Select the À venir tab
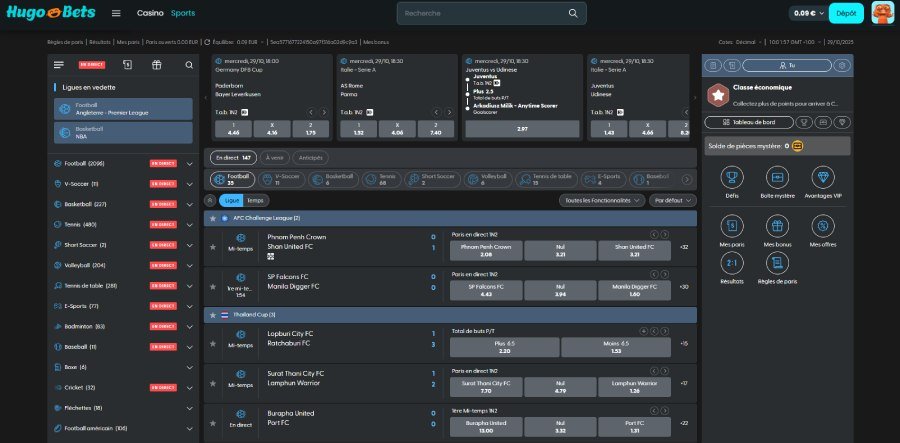The height and width of the screenshot is (443, 900). pos(275,157)
